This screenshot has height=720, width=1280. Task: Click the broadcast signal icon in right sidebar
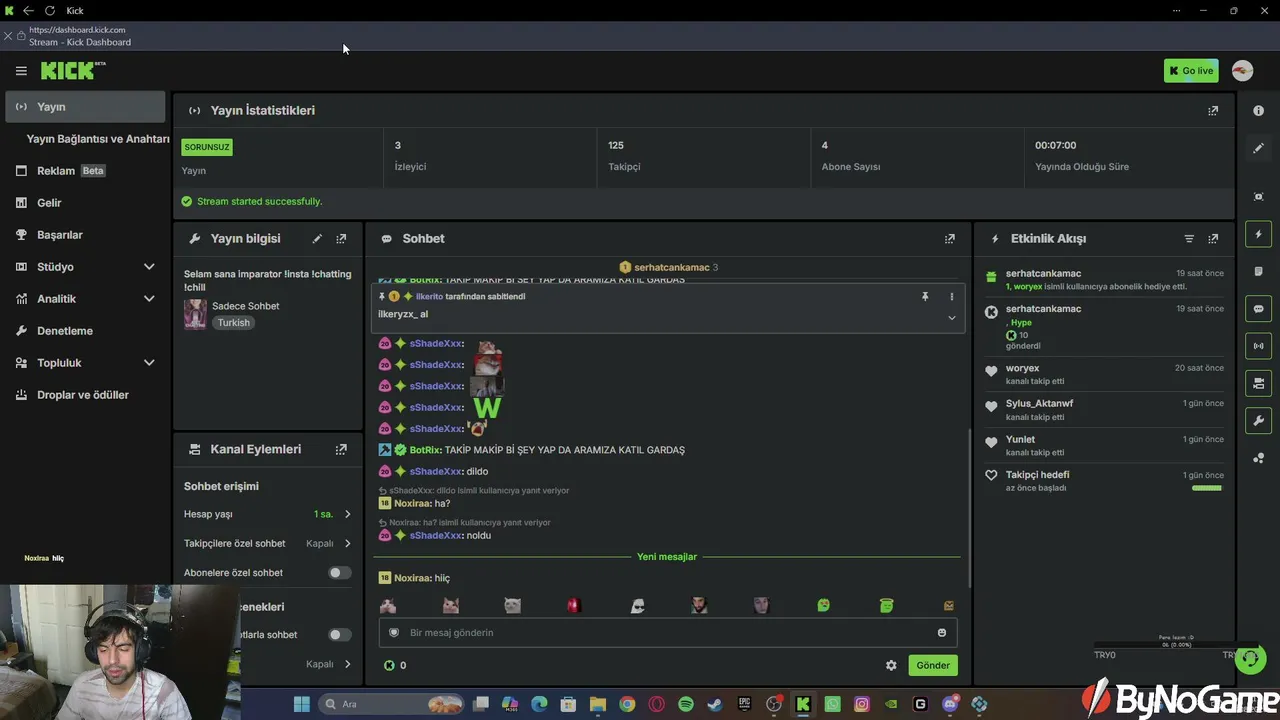(1258, 346)
